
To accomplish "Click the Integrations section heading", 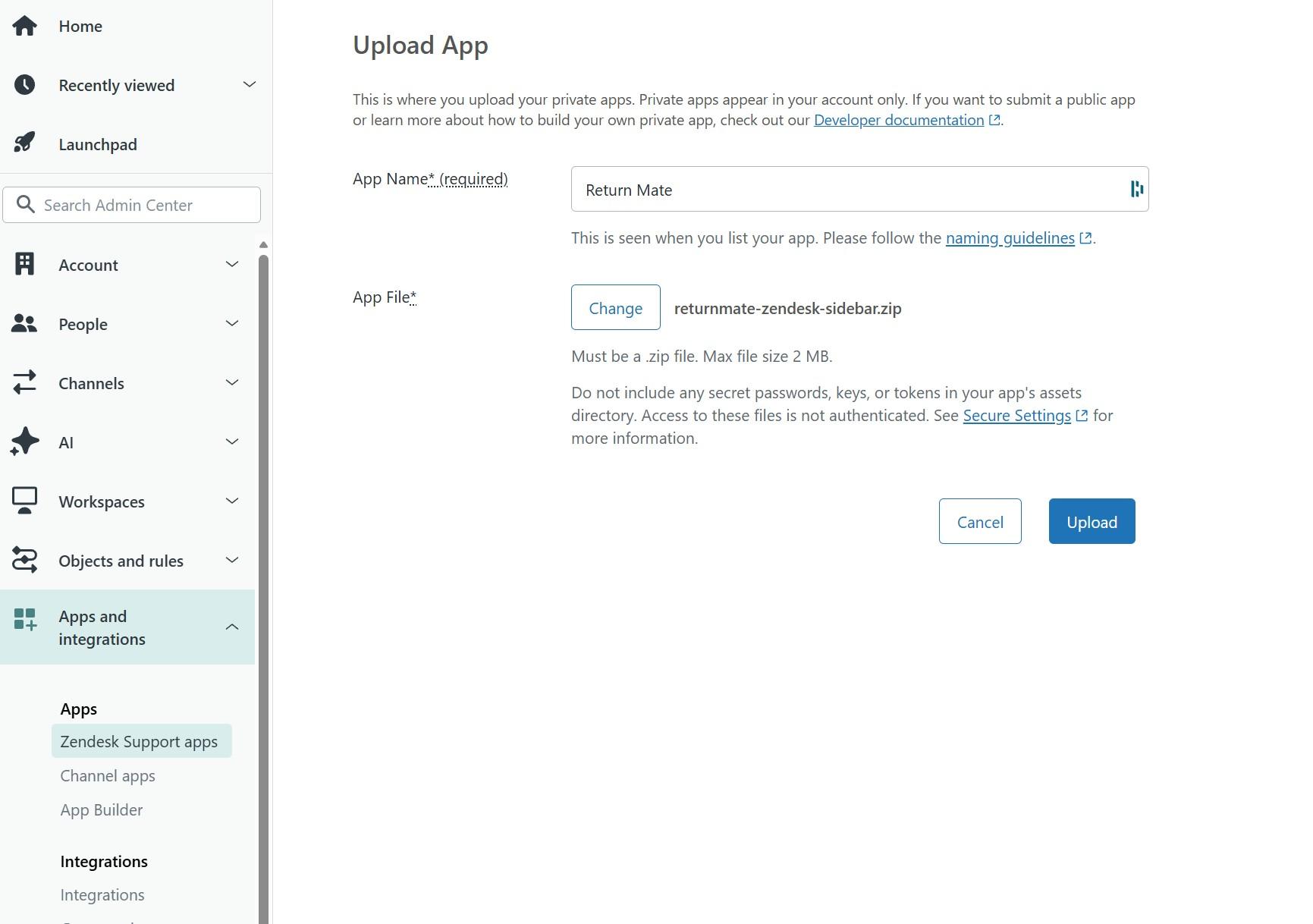I will click(104, 861).
